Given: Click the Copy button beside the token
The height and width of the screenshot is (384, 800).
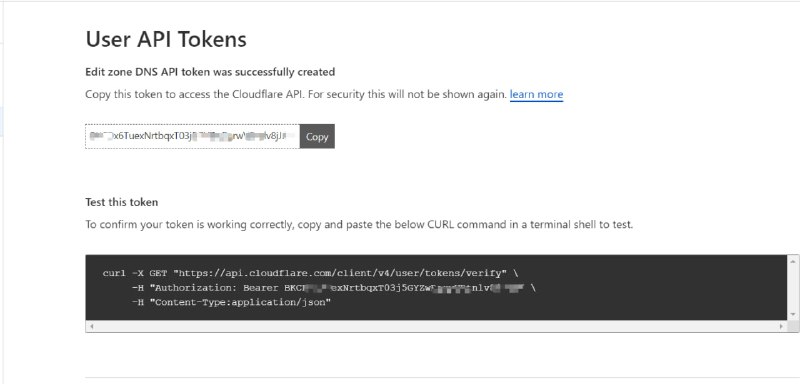Looking at the screenshot, I should [x=317, y=136].
